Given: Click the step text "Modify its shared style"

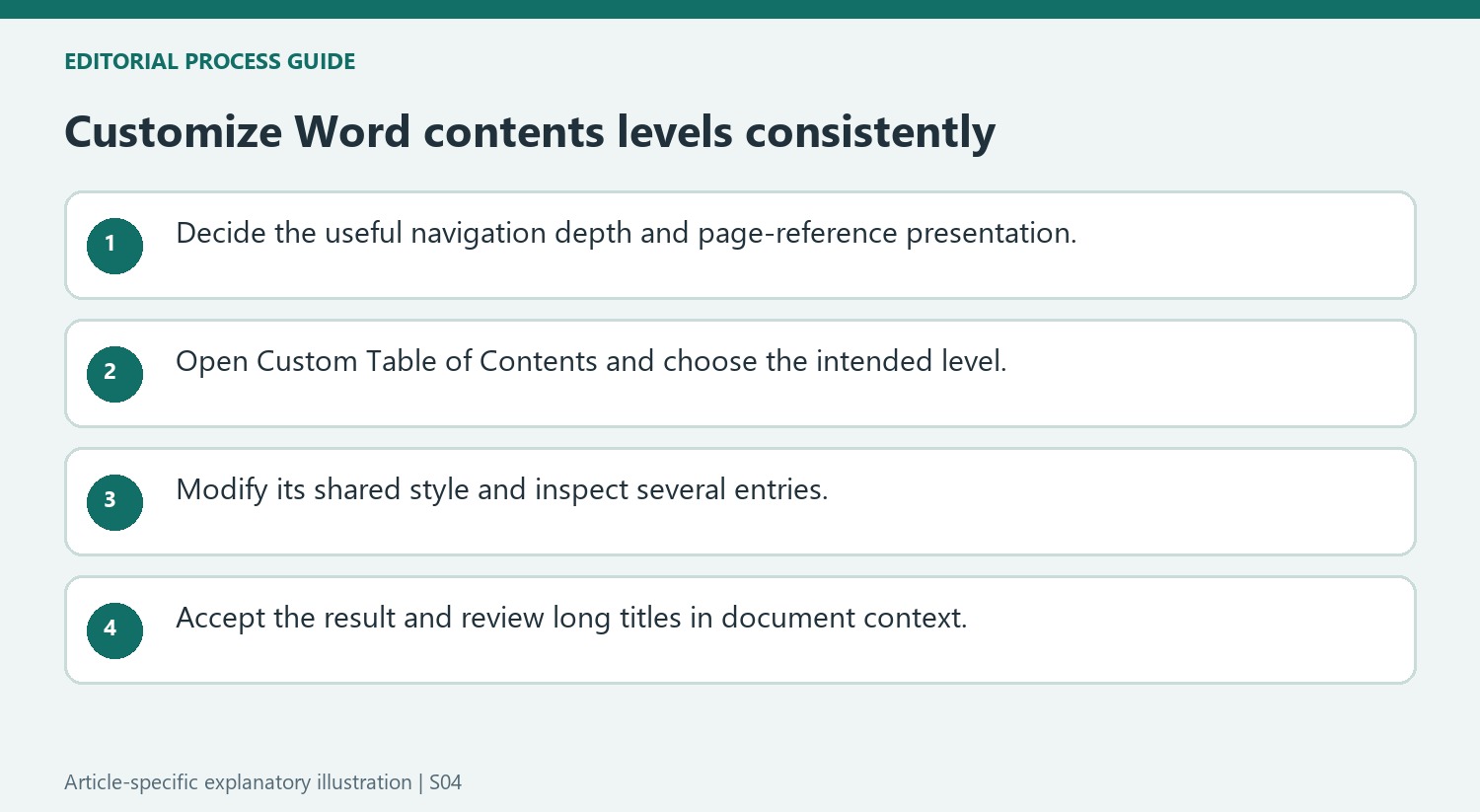Looking at the screenshot, I should [x=323, y=490].
